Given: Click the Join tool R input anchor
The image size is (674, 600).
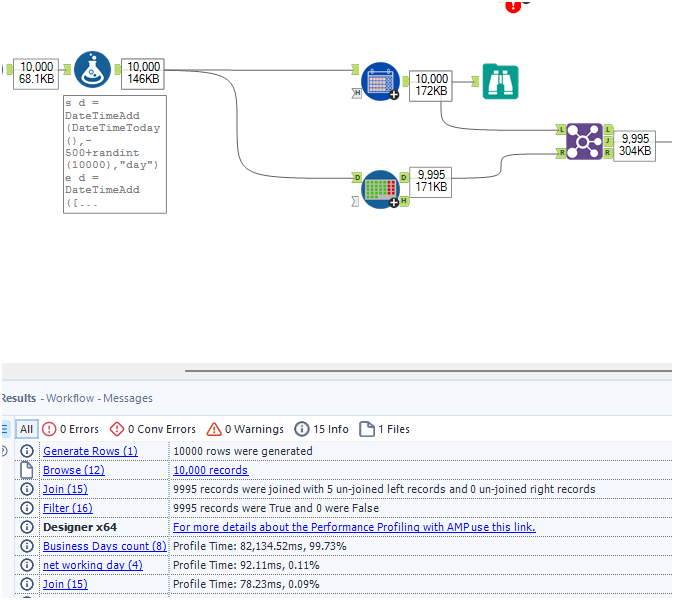Looking at the screenshot, I should tap(561, 153).
